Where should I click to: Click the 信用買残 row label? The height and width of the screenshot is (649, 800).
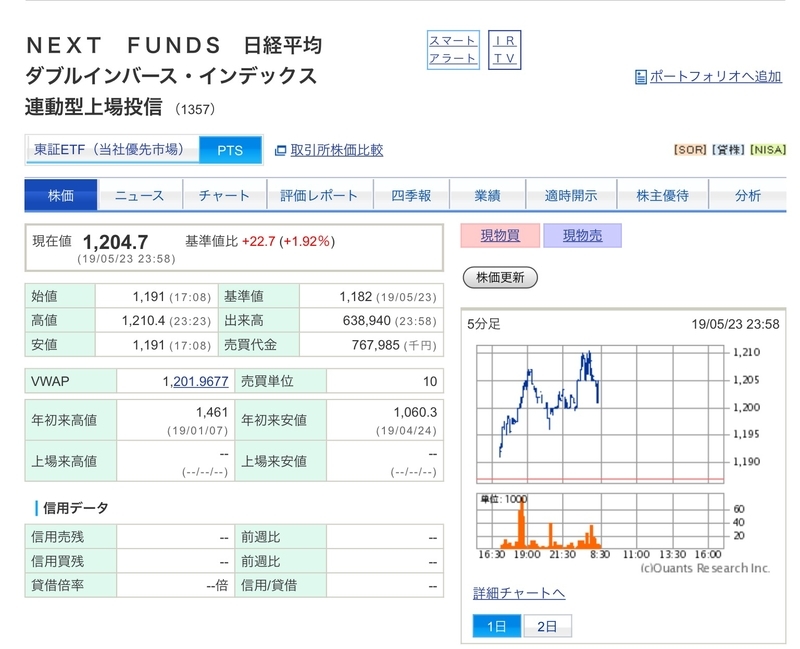57,561
